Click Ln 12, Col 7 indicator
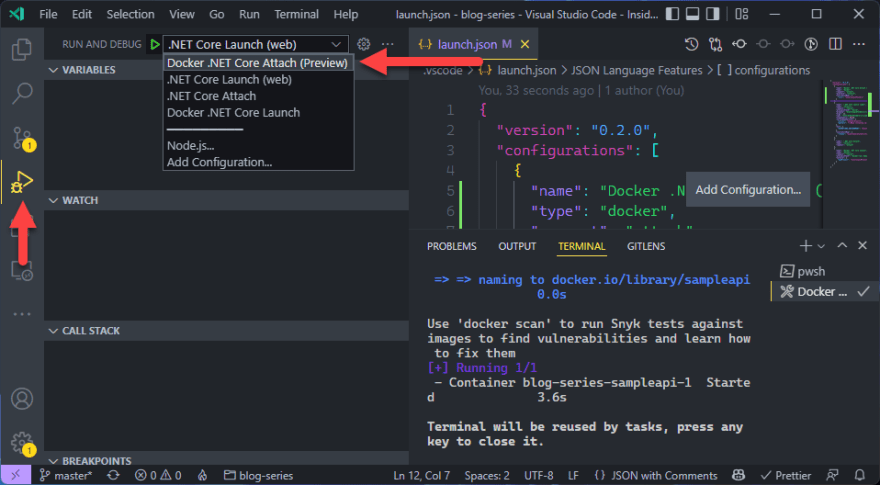880x485 pixels. [x=421, y=475]
